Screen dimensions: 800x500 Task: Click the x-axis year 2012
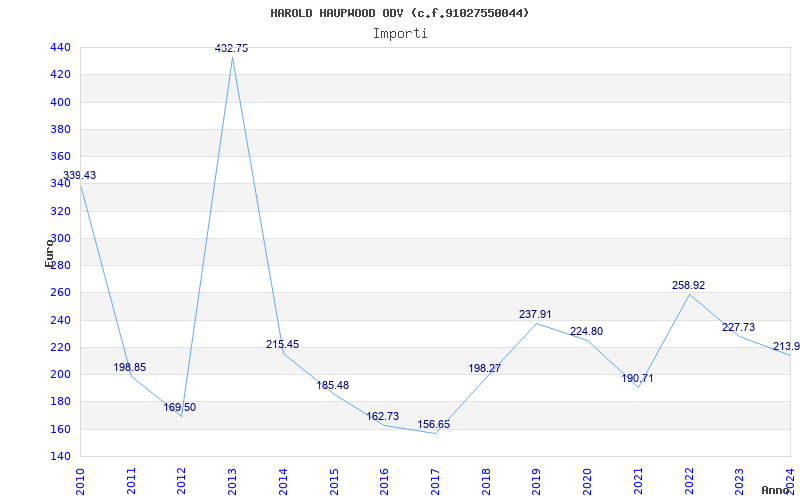tap(182, 482)
